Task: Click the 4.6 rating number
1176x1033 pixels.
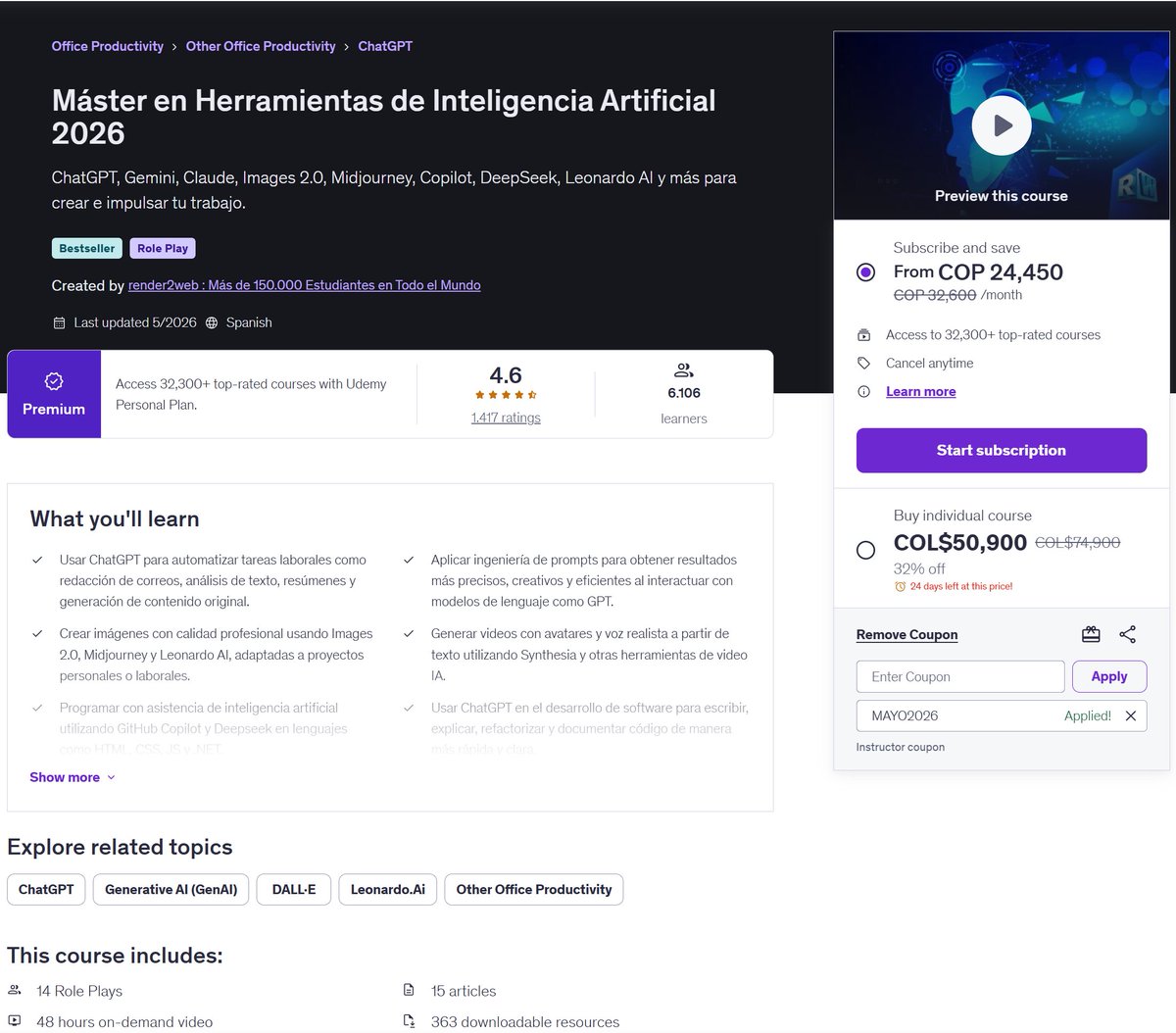Action: click(x=506, y=375)
